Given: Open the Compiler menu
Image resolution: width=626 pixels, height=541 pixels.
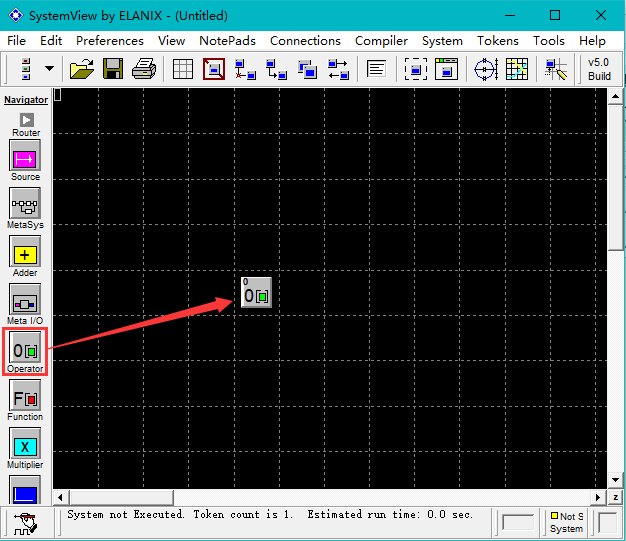Looking at the screenshot, I should (381, 41).
